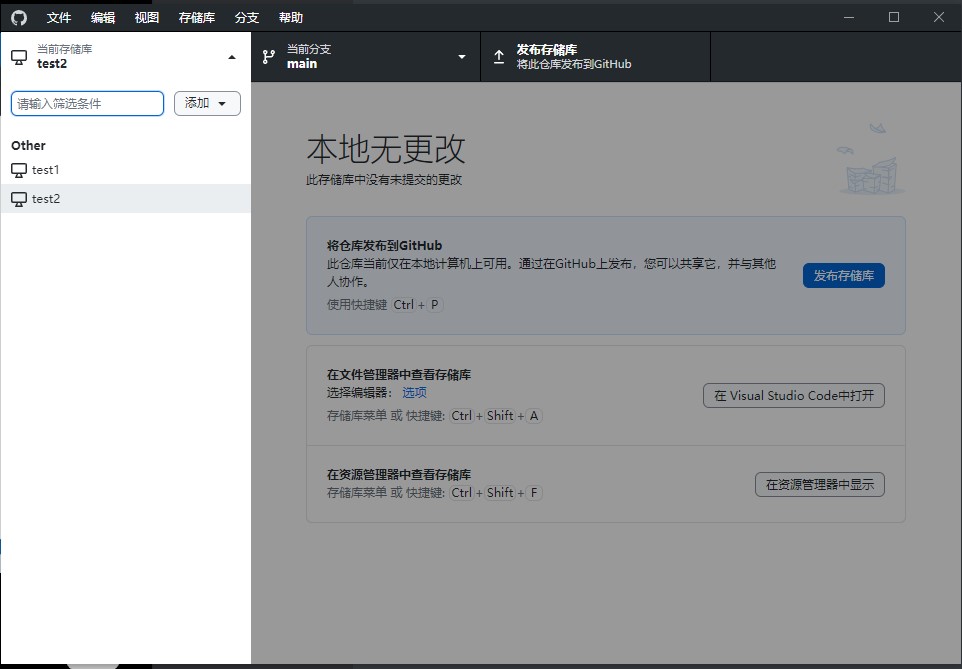962x669 pixels.
Task: Click 在 Visual Studio Code中打开 button
Action: [794, 395]
